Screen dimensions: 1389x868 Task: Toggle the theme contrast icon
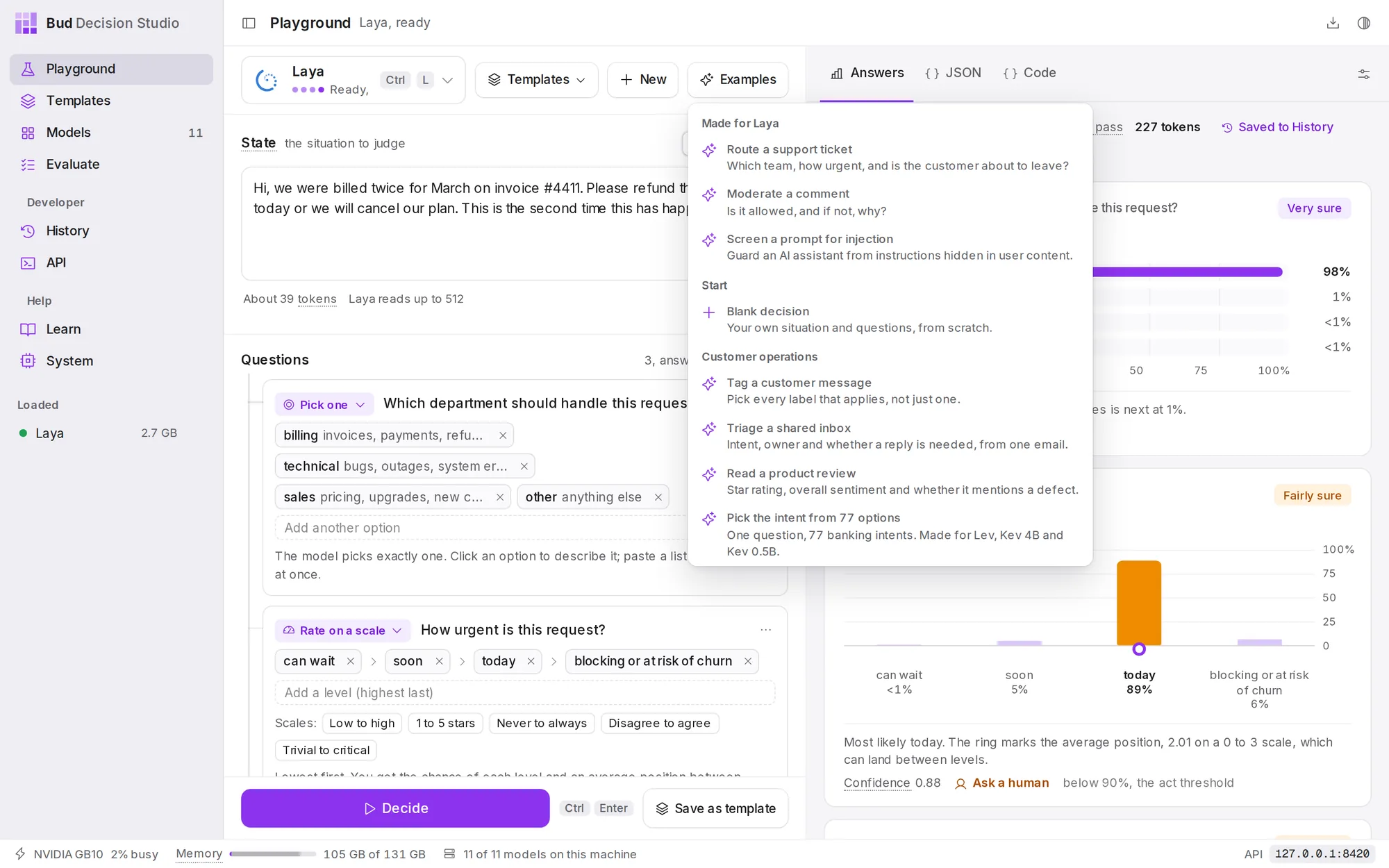[x=1364, y=23]
